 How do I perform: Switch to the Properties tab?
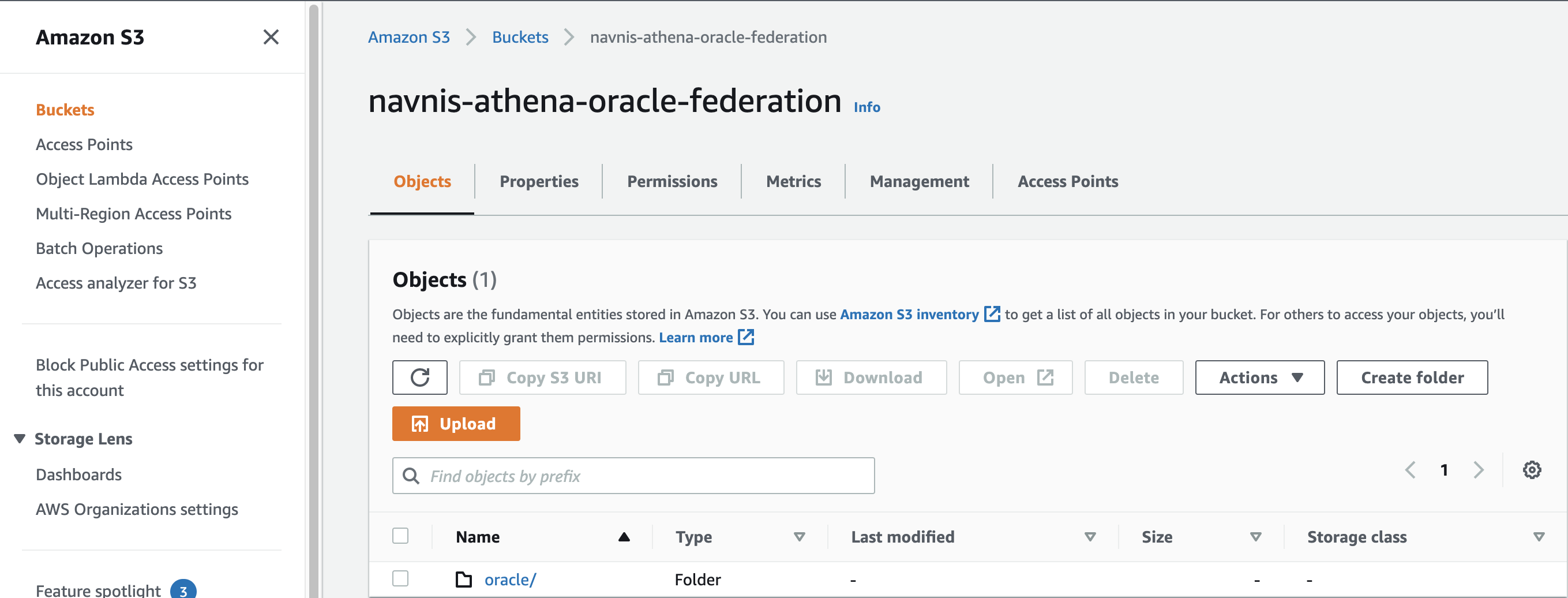pyautogui.click(x=539, y=181)
